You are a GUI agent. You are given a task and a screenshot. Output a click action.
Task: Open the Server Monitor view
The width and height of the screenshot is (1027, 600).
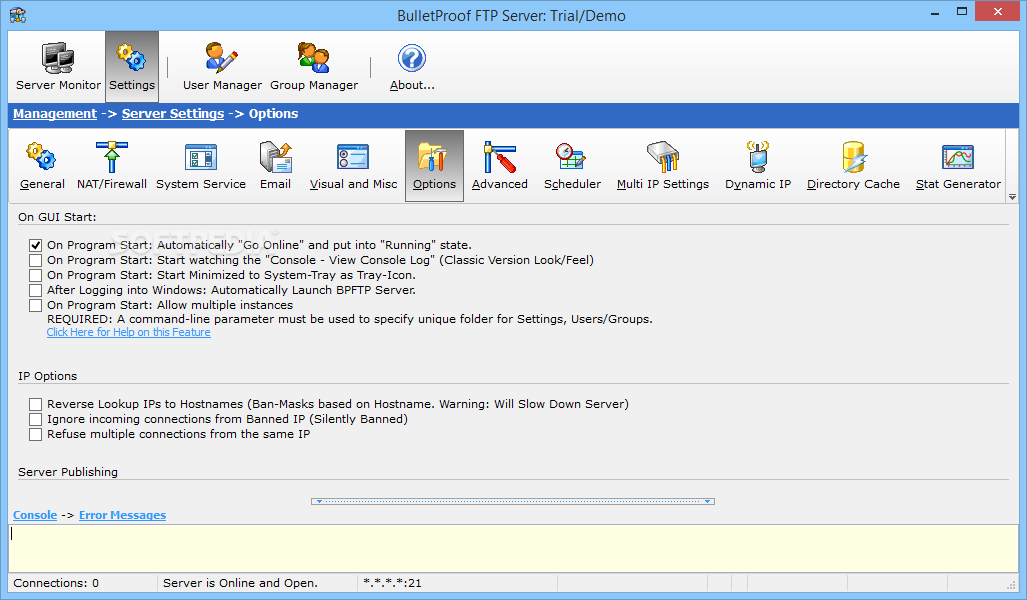pyautogui.click(x=58, y=66)
